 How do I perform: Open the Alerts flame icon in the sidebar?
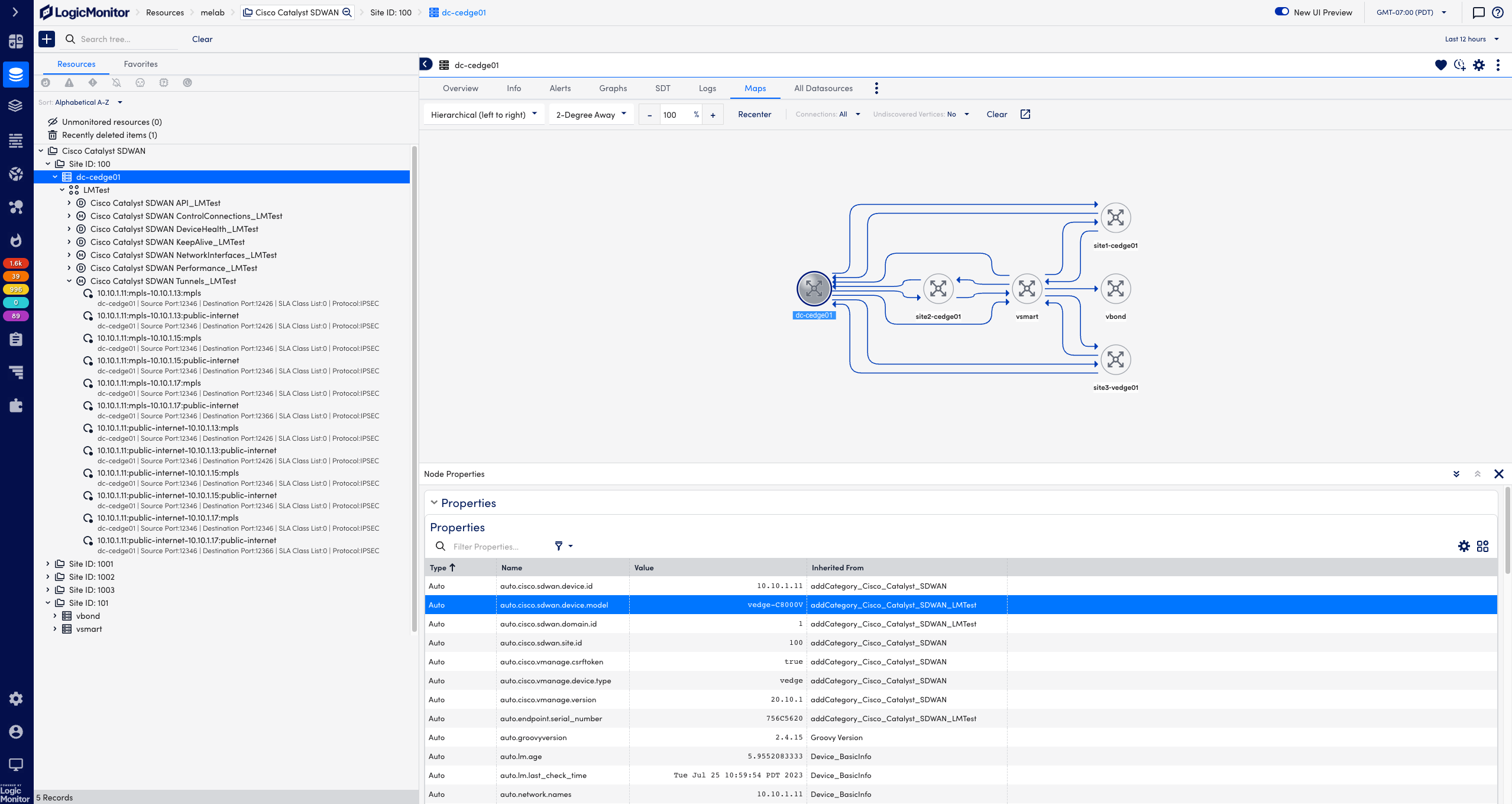pyautogui.click(x=16, y=240)
